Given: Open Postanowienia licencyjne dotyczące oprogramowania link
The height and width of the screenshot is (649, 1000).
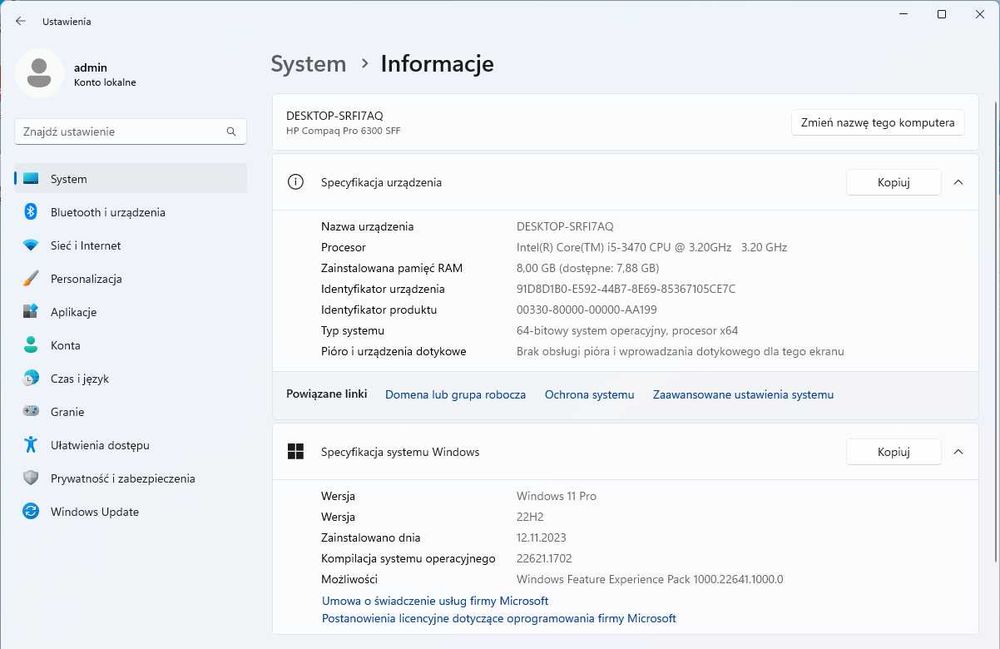Looking at the screenshot, I should (x=499, y=618).
